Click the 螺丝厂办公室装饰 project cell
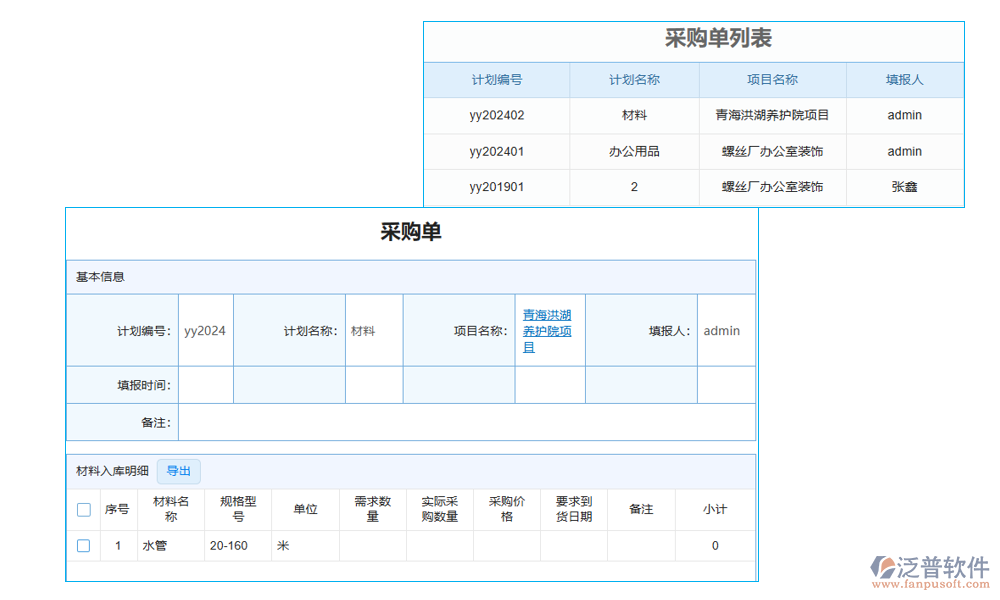Image resolution: width=1000 pixels, height=600 pixels. tap(772, 151)
